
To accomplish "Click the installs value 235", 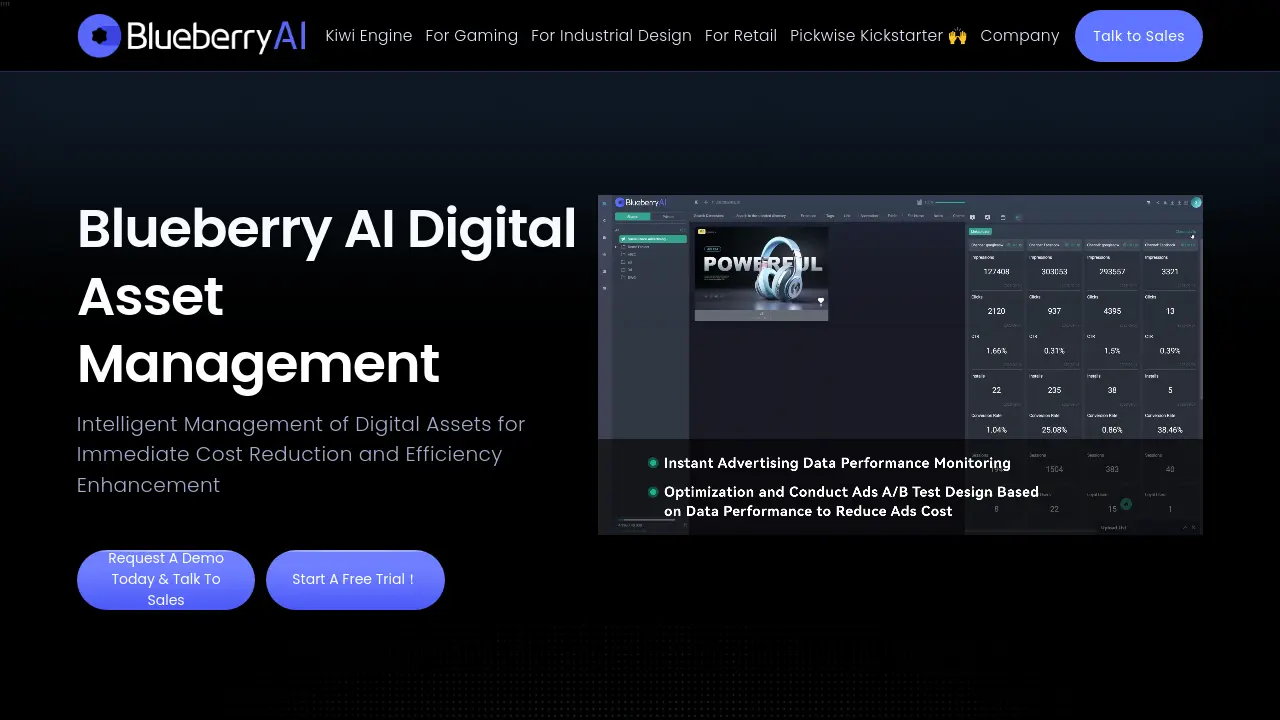I will coord(1054,390).
